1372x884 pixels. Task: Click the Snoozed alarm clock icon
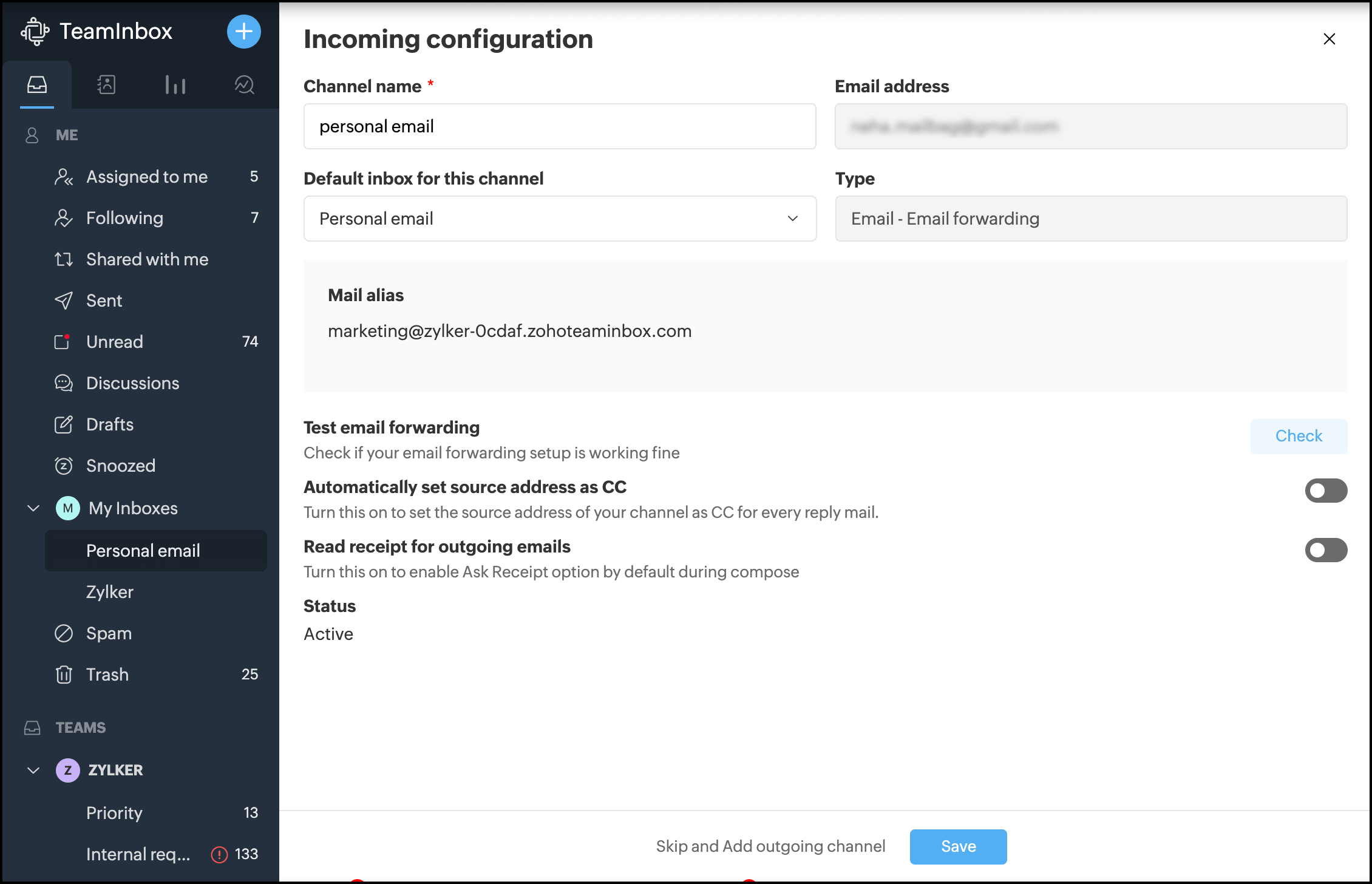tap(64, 466)
